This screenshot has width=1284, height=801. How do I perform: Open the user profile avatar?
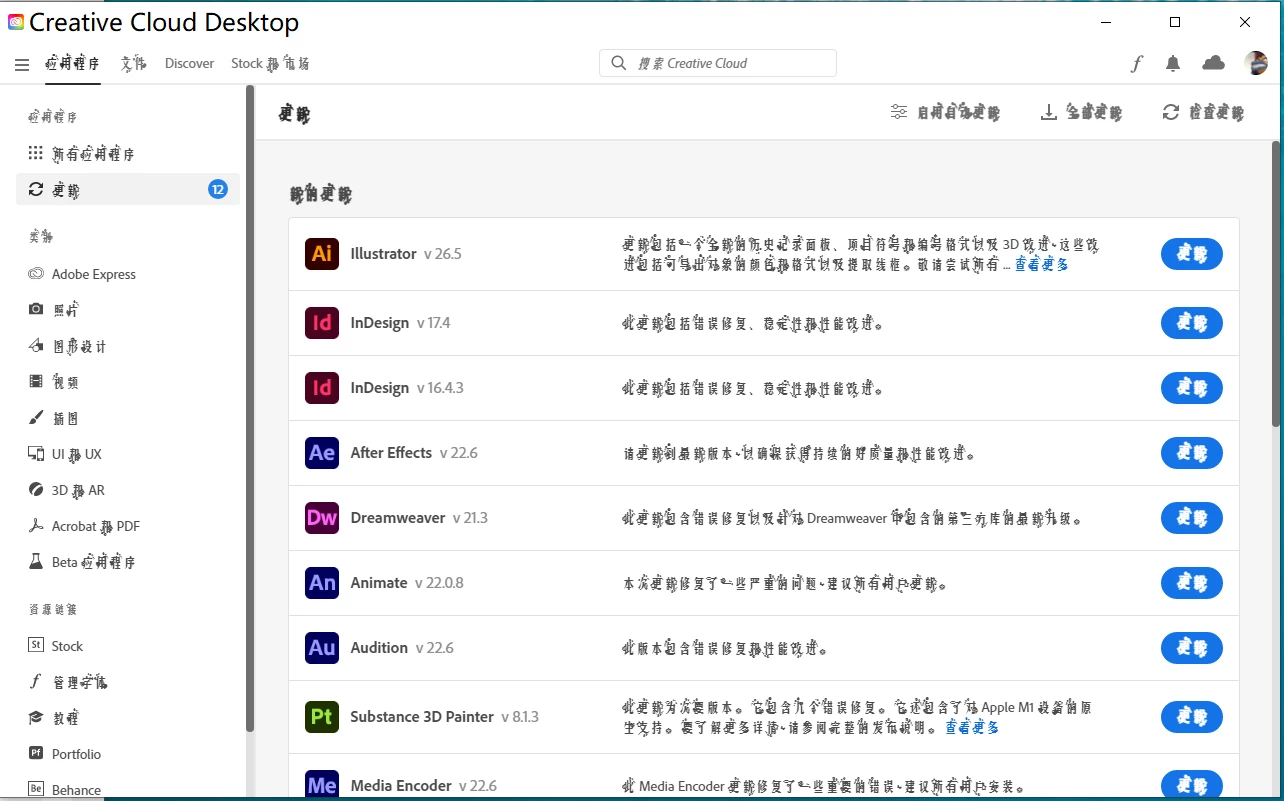(1256, 63)
